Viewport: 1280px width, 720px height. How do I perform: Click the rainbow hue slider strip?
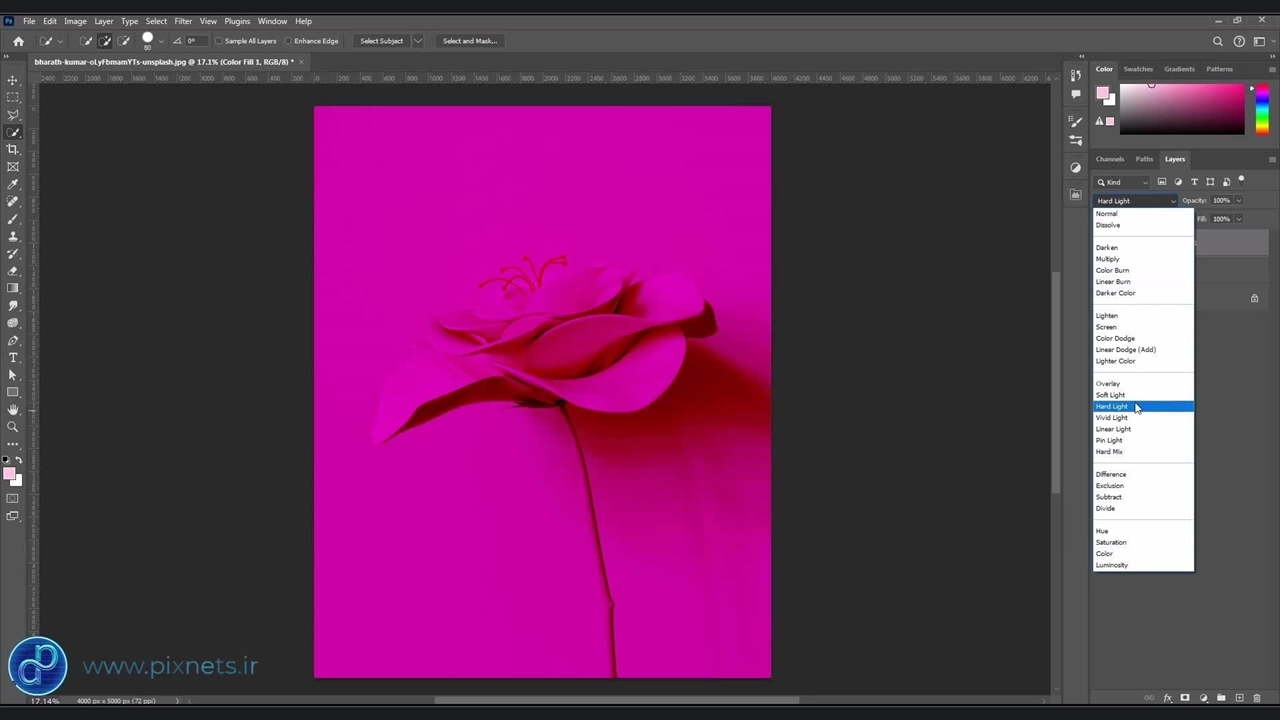[1262, 109]
